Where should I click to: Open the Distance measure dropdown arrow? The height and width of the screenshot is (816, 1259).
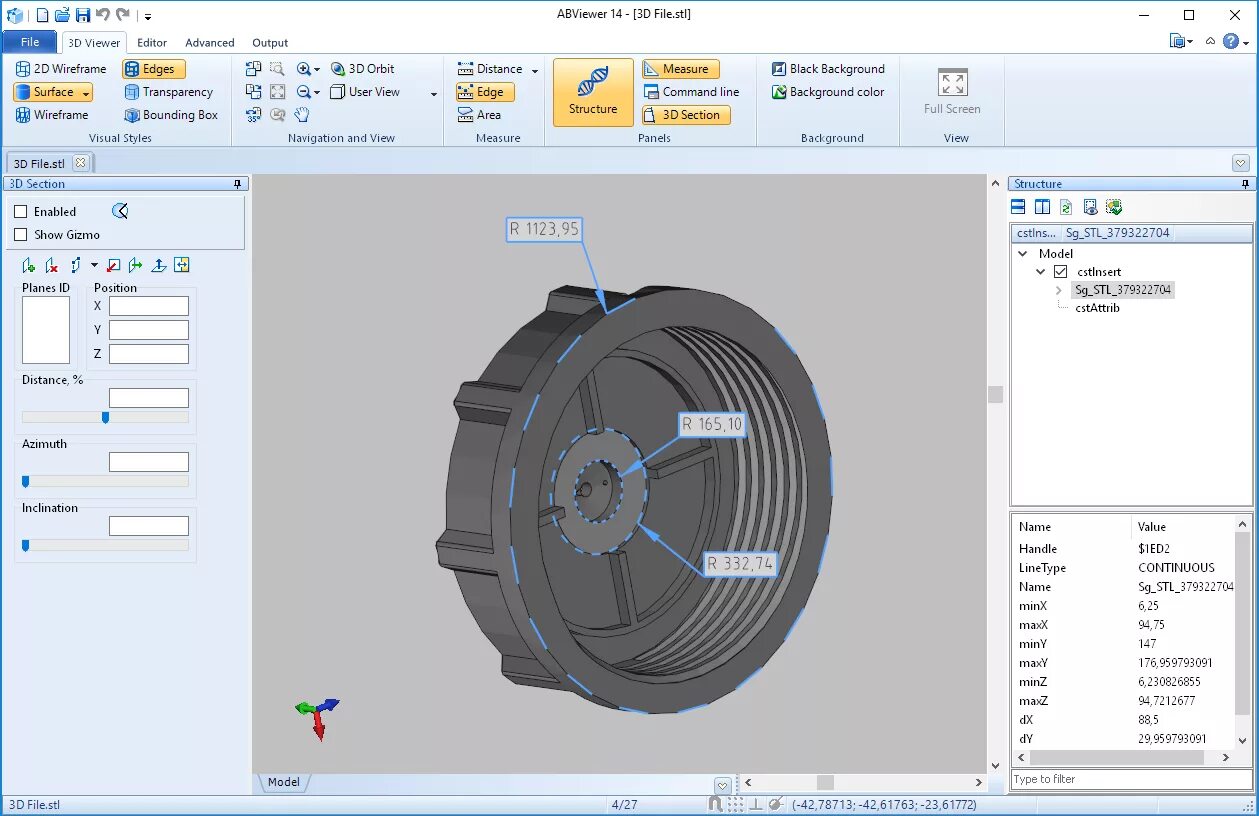tap(535, 70)
